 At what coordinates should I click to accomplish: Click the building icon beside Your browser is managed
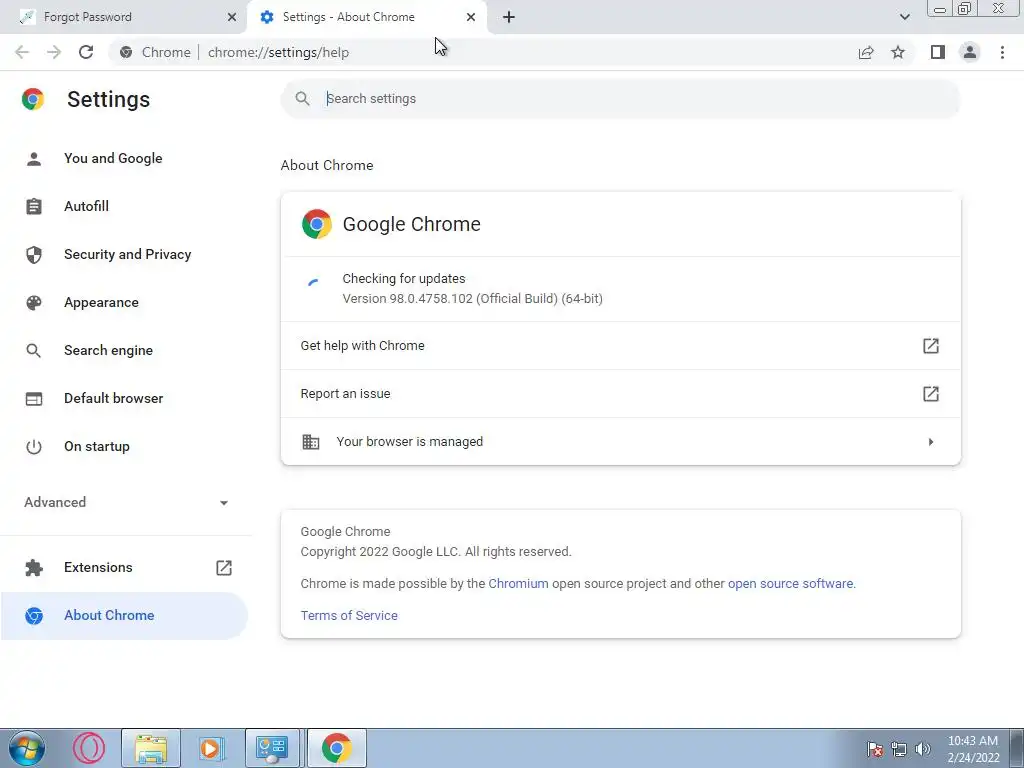(311, 442)
